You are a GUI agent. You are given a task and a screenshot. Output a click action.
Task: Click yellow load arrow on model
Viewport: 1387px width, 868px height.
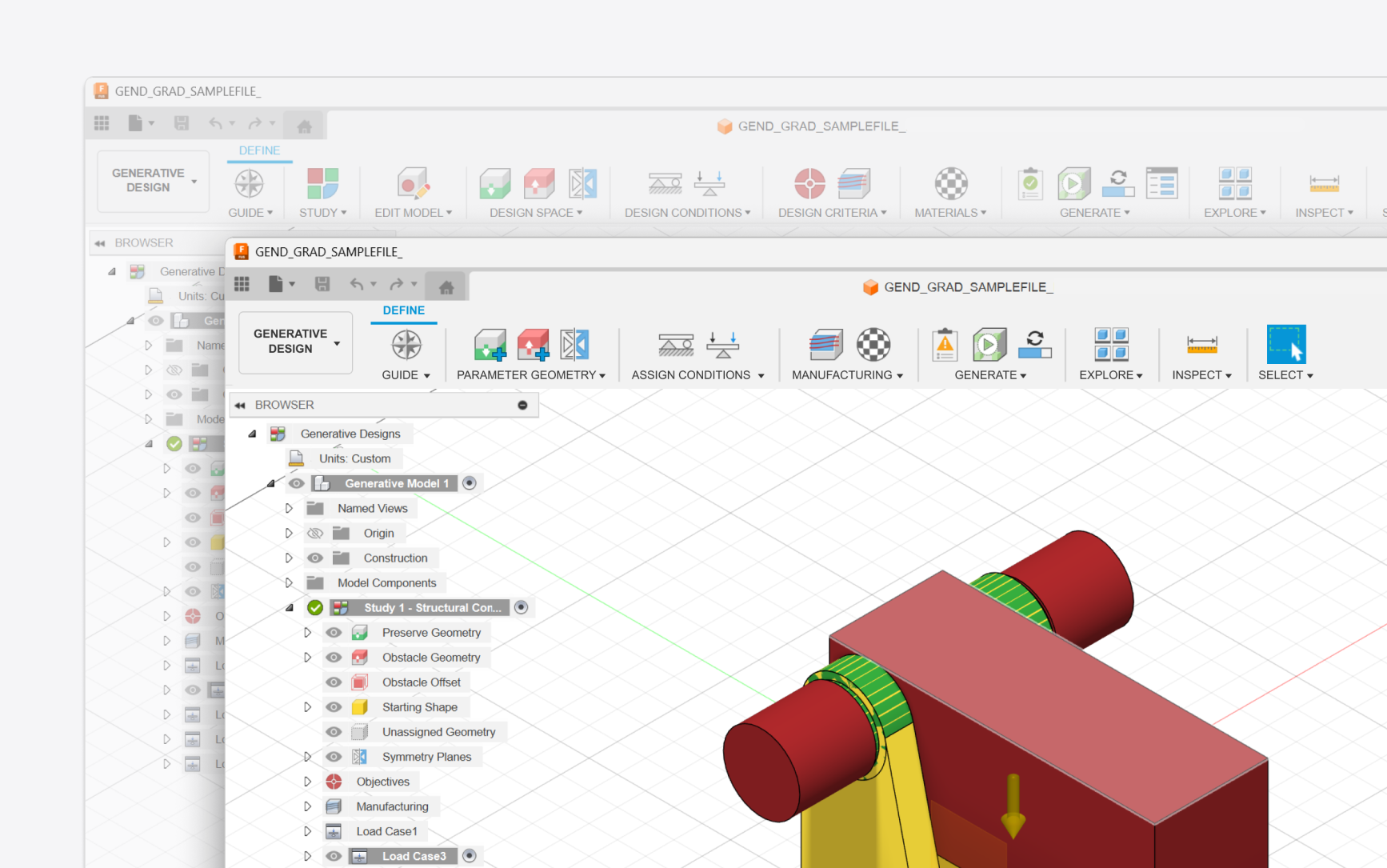(1013, 805)
